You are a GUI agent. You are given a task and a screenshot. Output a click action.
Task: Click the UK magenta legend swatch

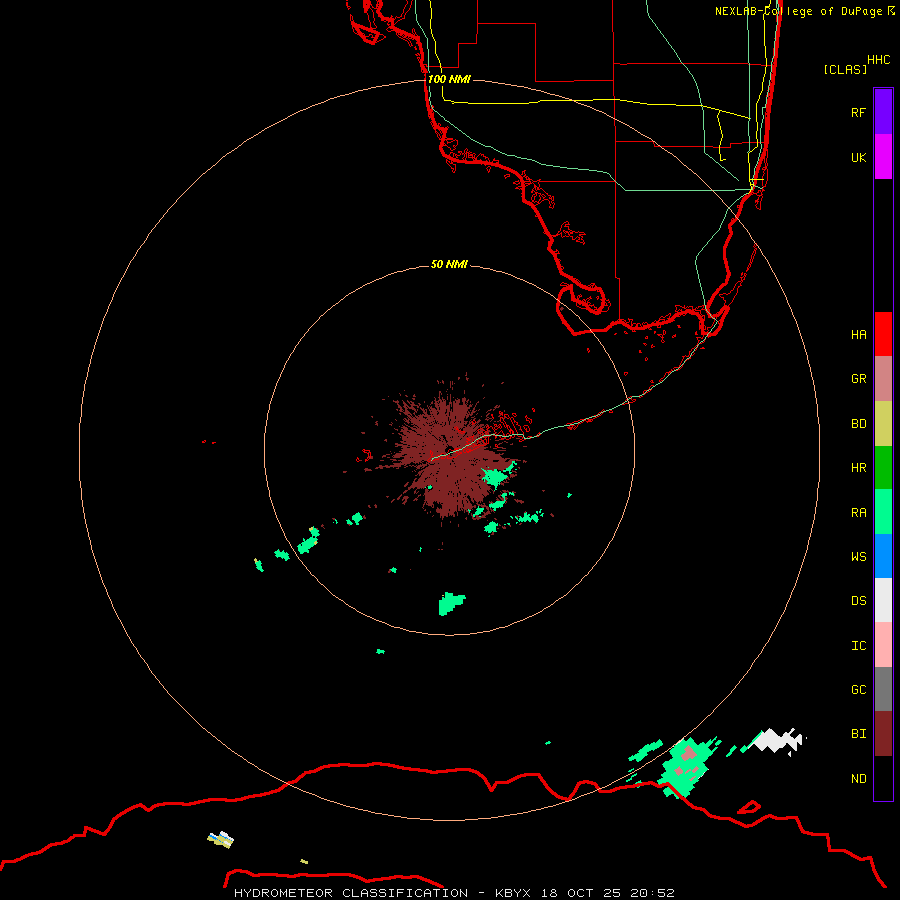click(x=883, y=157)
